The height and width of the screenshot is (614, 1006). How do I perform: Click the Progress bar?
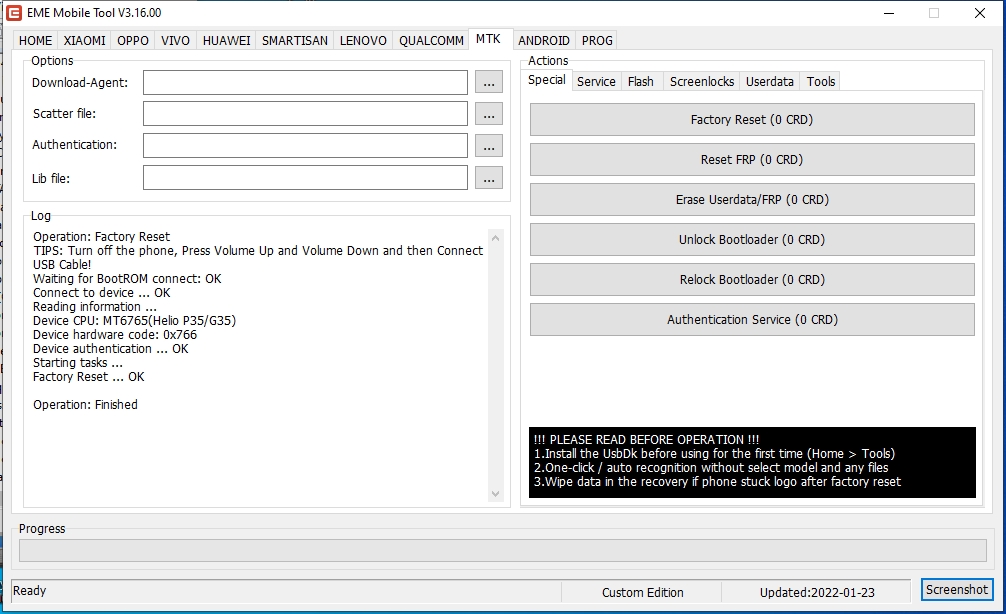tap(502, 551)
